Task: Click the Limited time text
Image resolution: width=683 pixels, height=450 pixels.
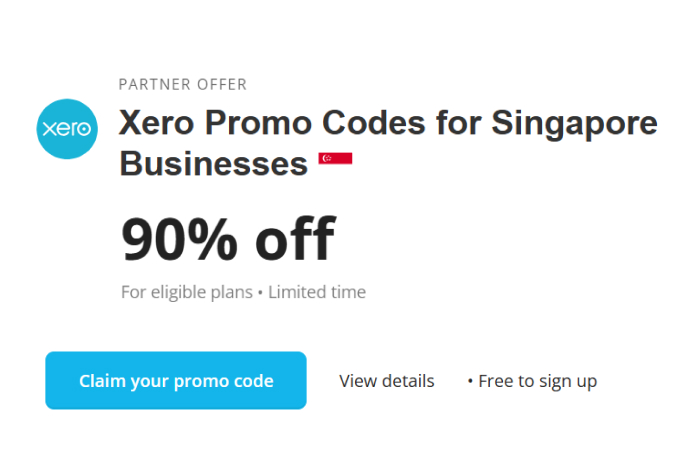Action: [x=317, y=293]
